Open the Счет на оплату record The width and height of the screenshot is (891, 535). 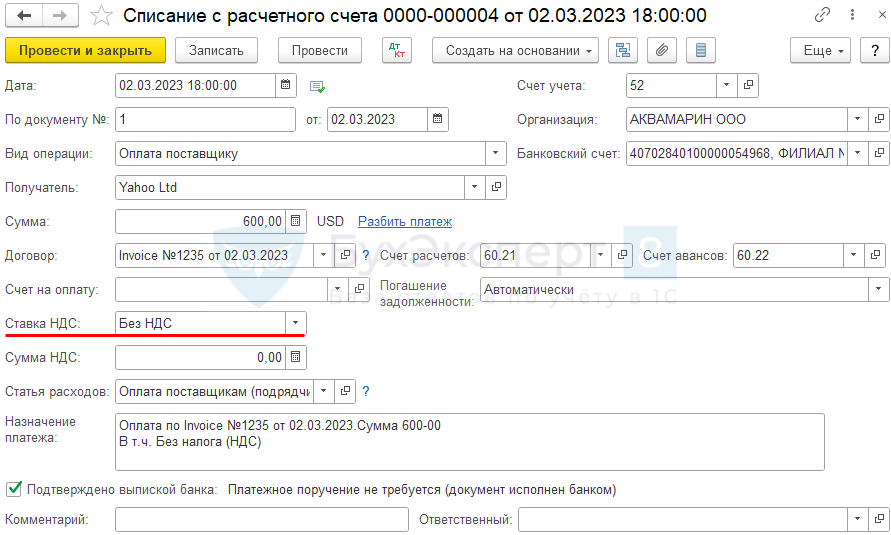pyautogui.click(x=359, y=290)
